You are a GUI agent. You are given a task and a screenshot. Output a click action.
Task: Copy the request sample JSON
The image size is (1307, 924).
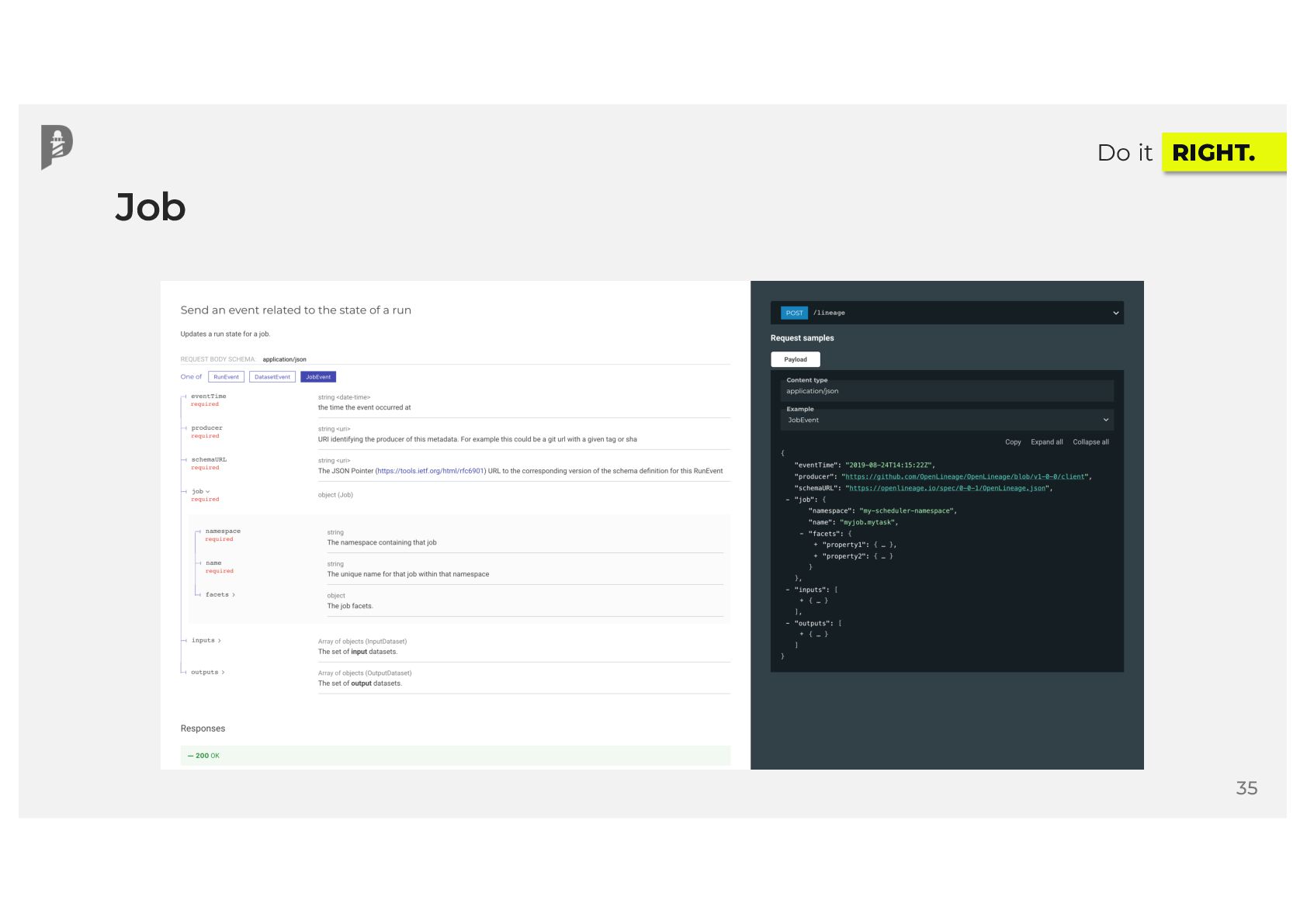tap(1013, 442)
